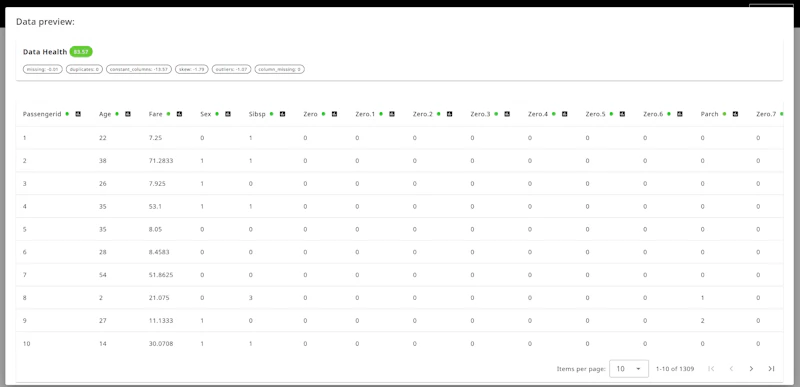Click the green 83.57 Data Health score badge
800x387 pixels.
click(x=81, y=52)
